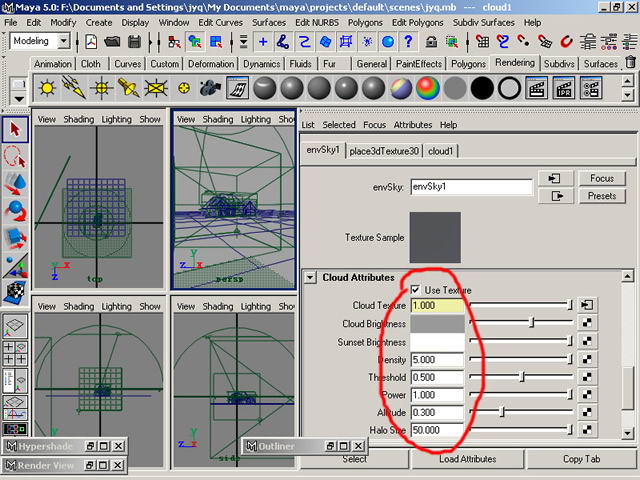640x480 pixels.
Task: Click the Load Attributes button
Action: [x=467, y=459]
